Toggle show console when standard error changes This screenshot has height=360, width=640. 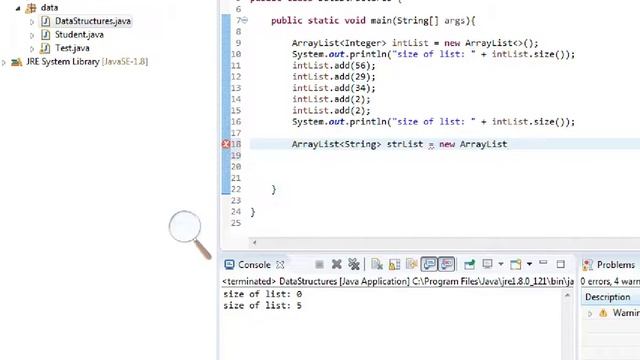point(447,264)
